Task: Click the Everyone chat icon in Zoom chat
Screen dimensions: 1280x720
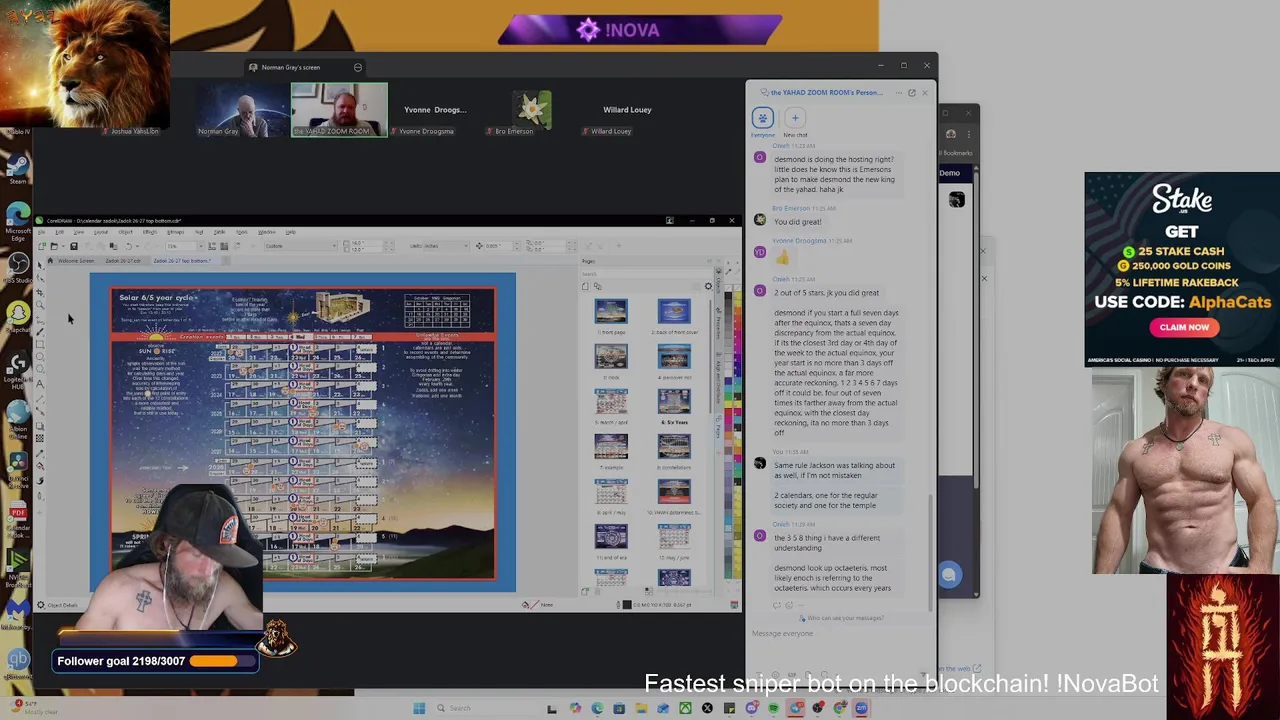Action: coord(763,118)
